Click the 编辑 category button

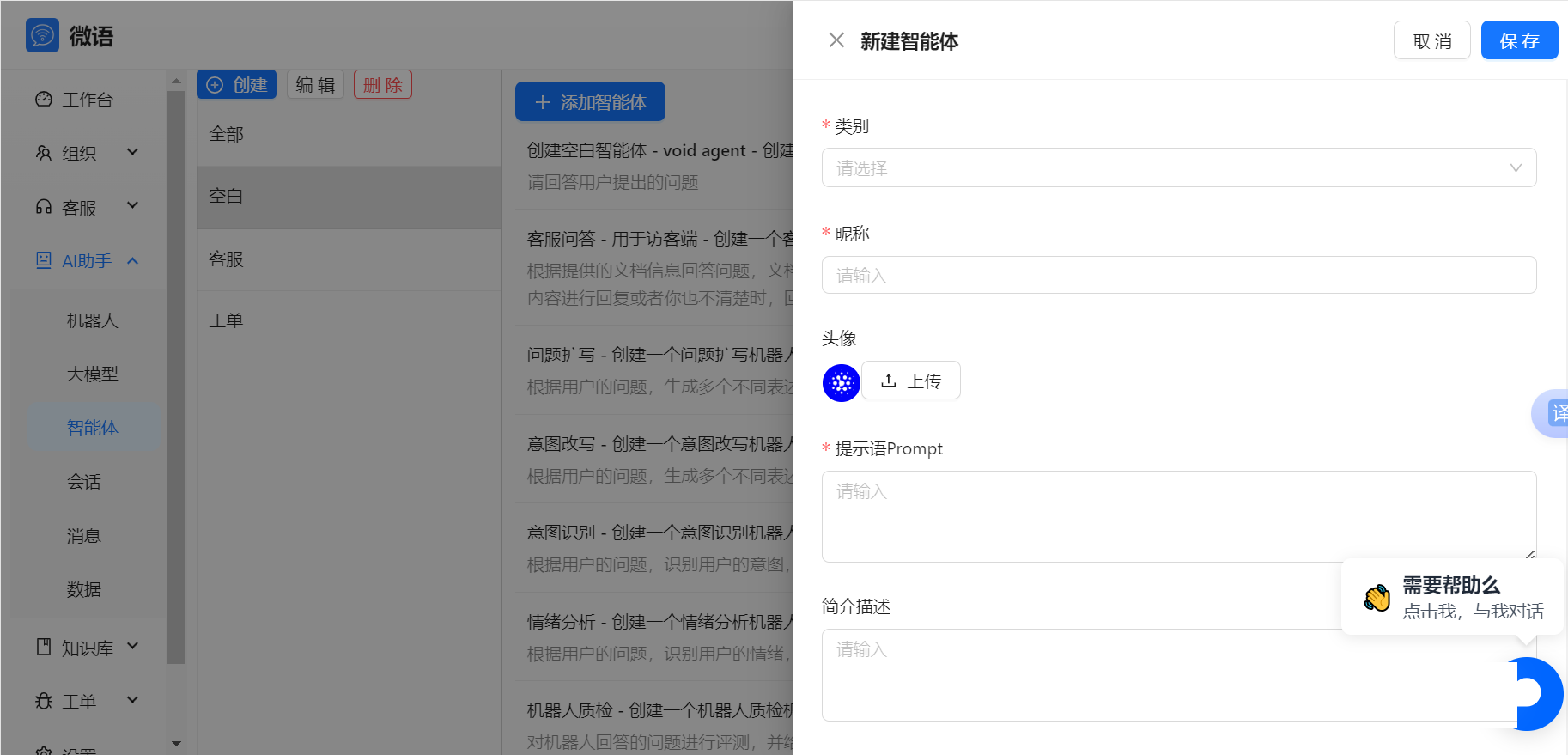(315, 84)
